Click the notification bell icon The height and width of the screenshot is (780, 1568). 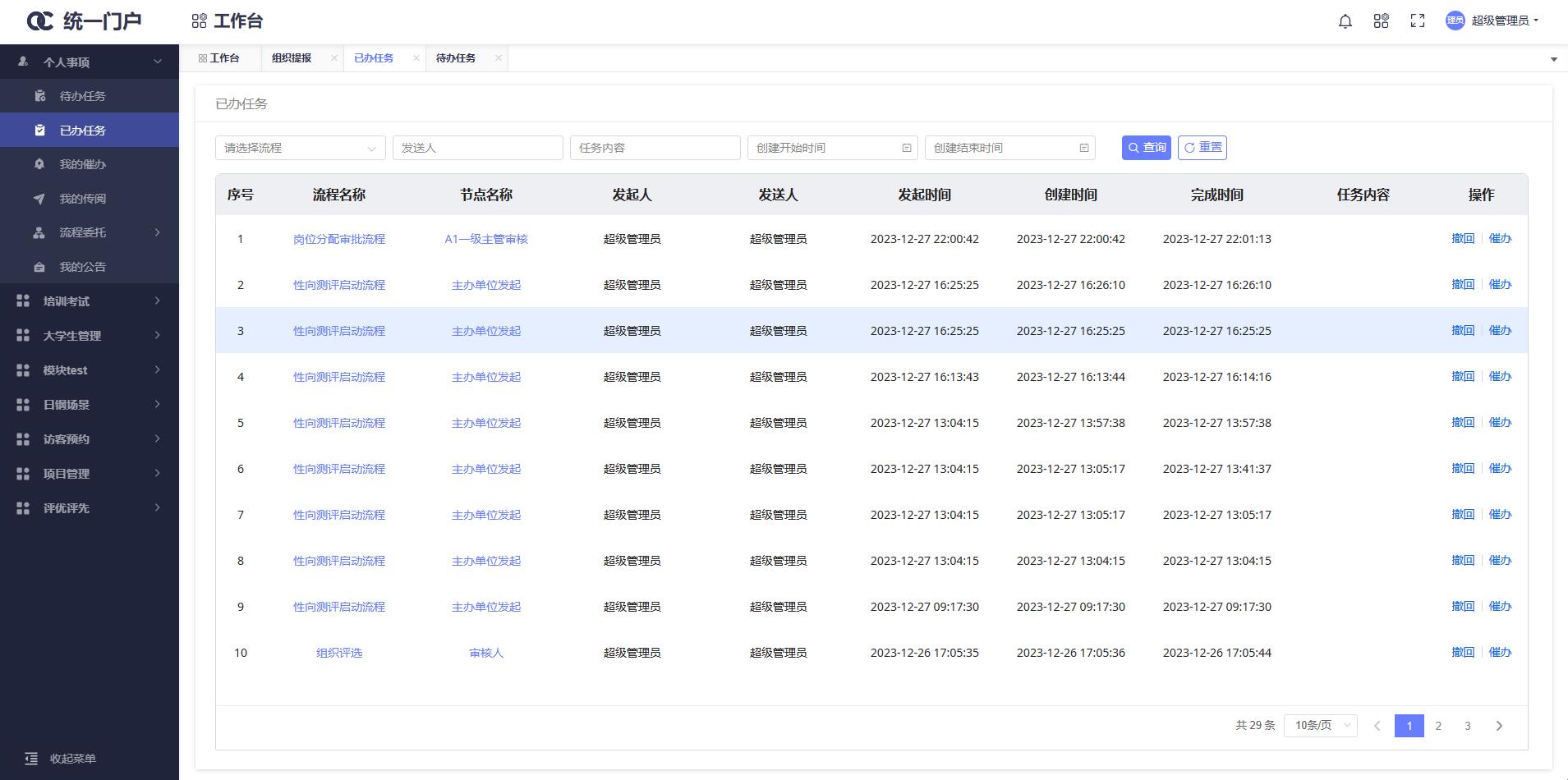[x=1345, y=21]
